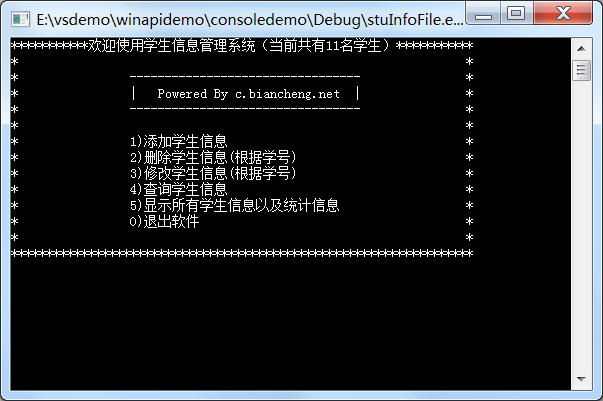This screenshot has width=603, height=401.
Task: Click the bottom asterisk border line
Action: click(x=242, y=253)
